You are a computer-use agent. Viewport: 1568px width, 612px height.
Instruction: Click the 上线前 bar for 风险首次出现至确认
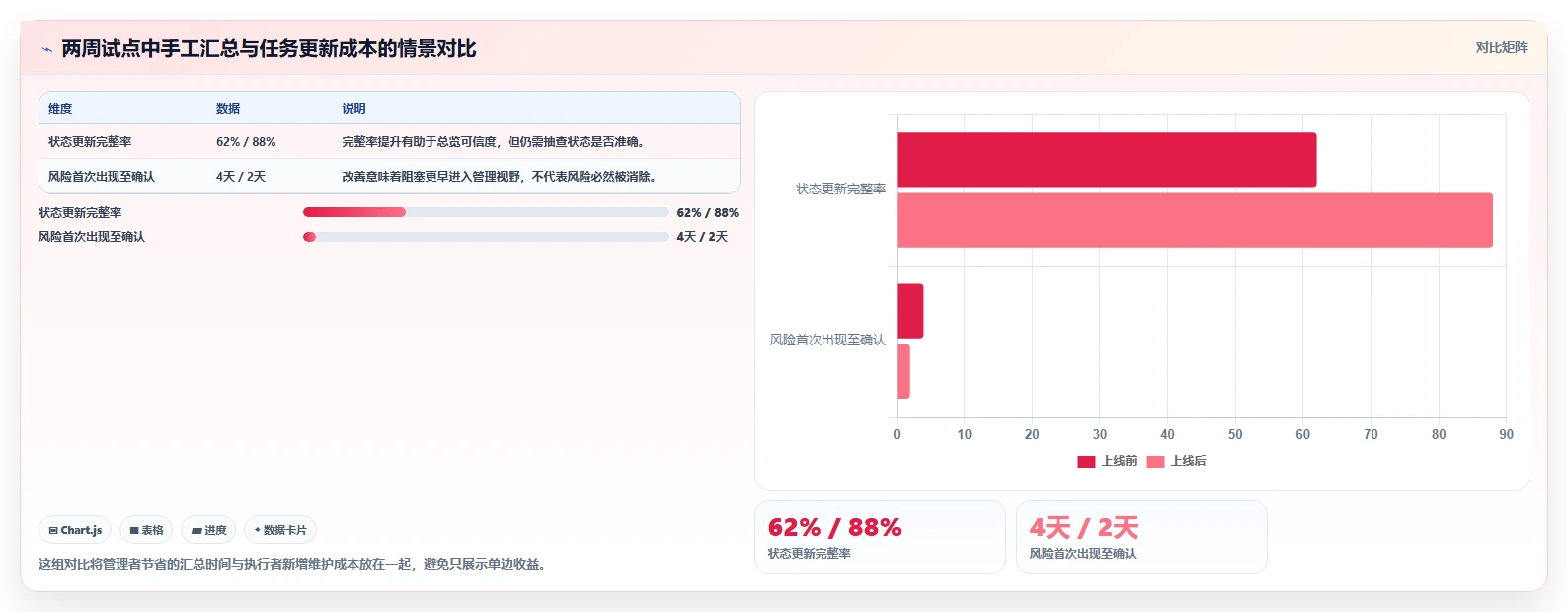tap(910, 311)
